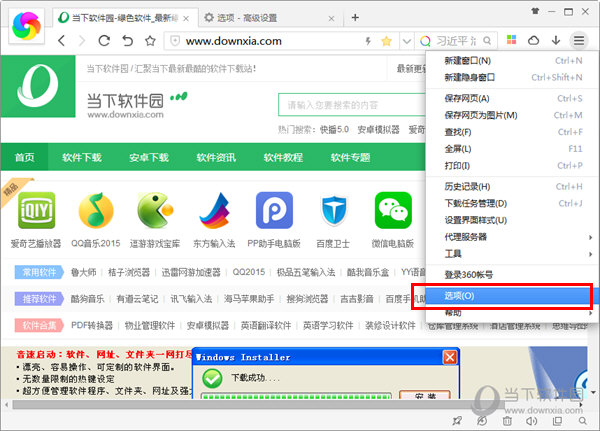Open 软件下载 navigation link
This screenshot has height=431, width=600.
pos(82,157)
